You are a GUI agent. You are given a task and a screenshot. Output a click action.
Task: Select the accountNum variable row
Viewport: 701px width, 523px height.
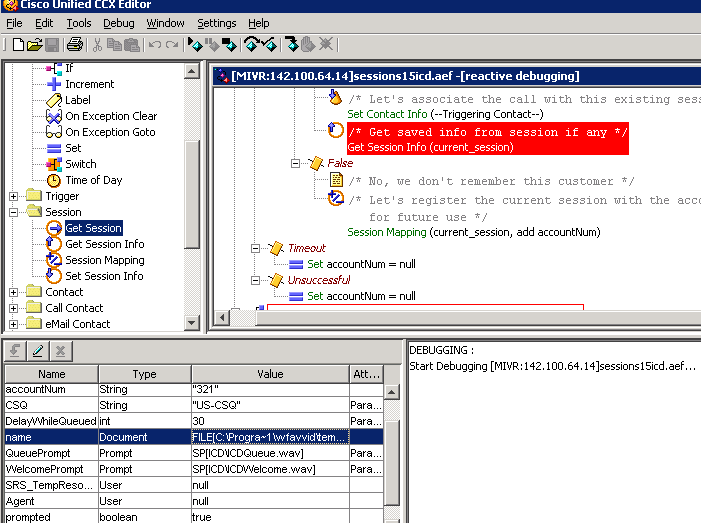click(194, 389)
